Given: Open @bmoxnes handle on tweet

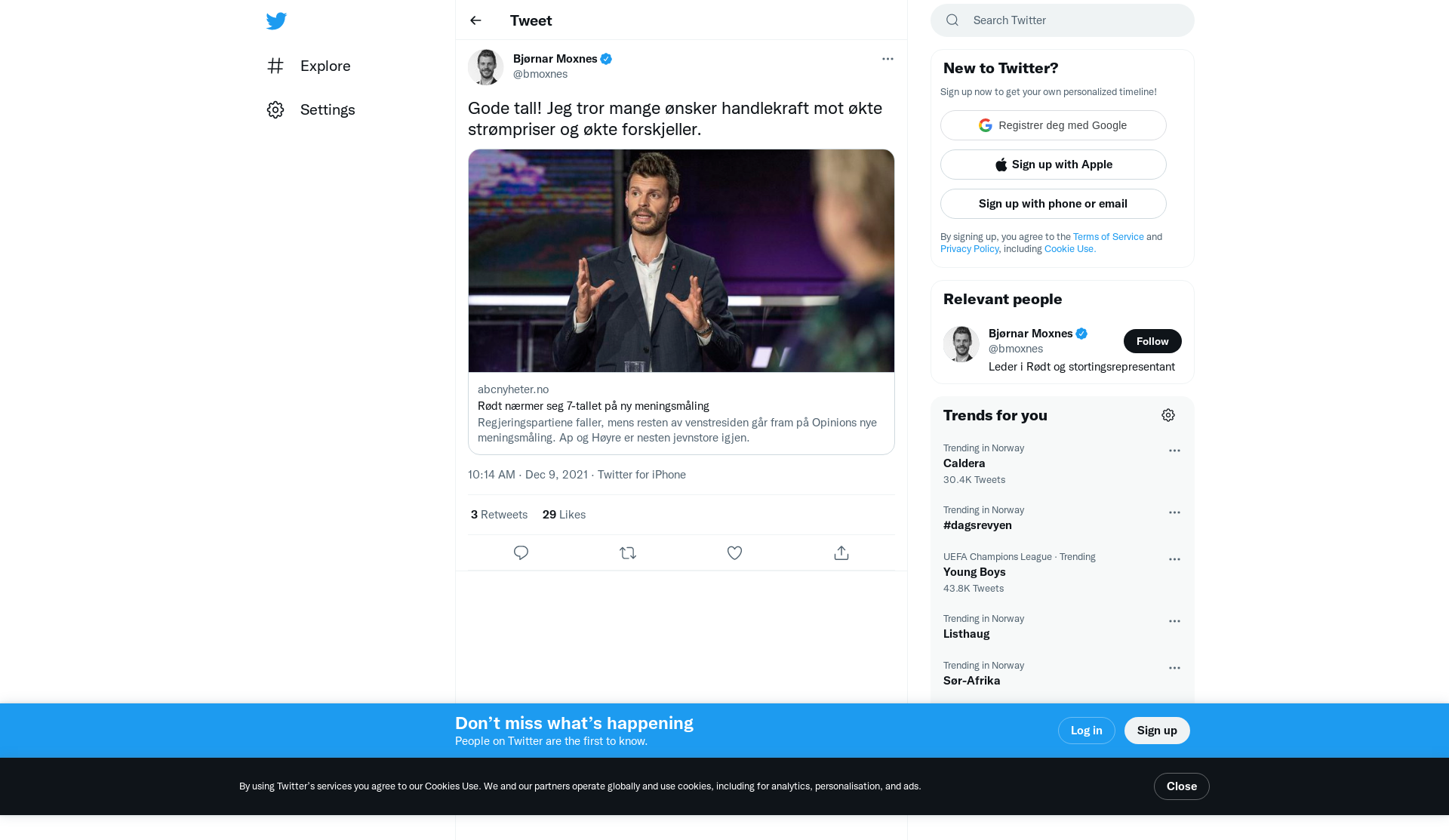Looking at the screenshot, I should click(540, 74).
